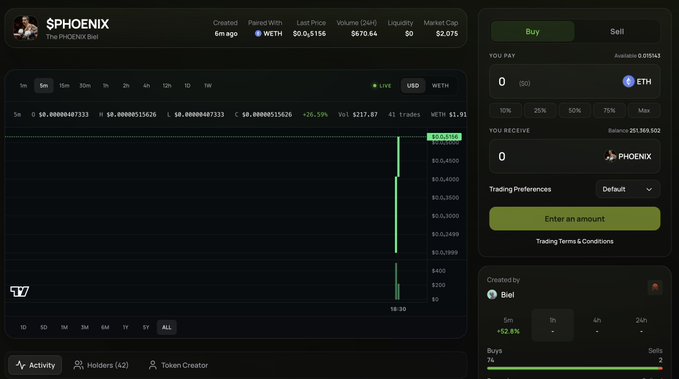679x379 pixels.
Task: Open Trading Terms & Conditions link
Action: 575,241
